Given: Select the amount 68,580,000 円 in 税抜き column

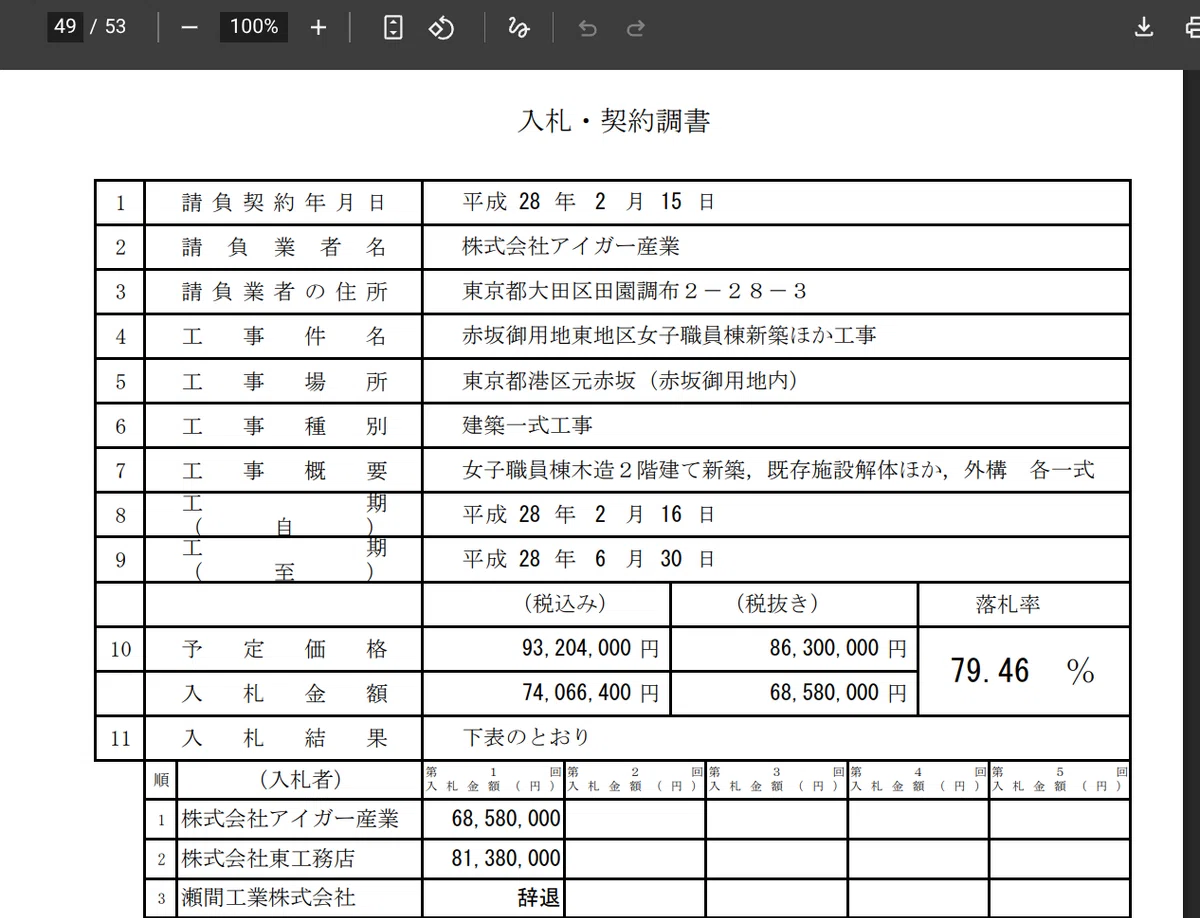Looking at the screenshot, I should pos(838,693).
